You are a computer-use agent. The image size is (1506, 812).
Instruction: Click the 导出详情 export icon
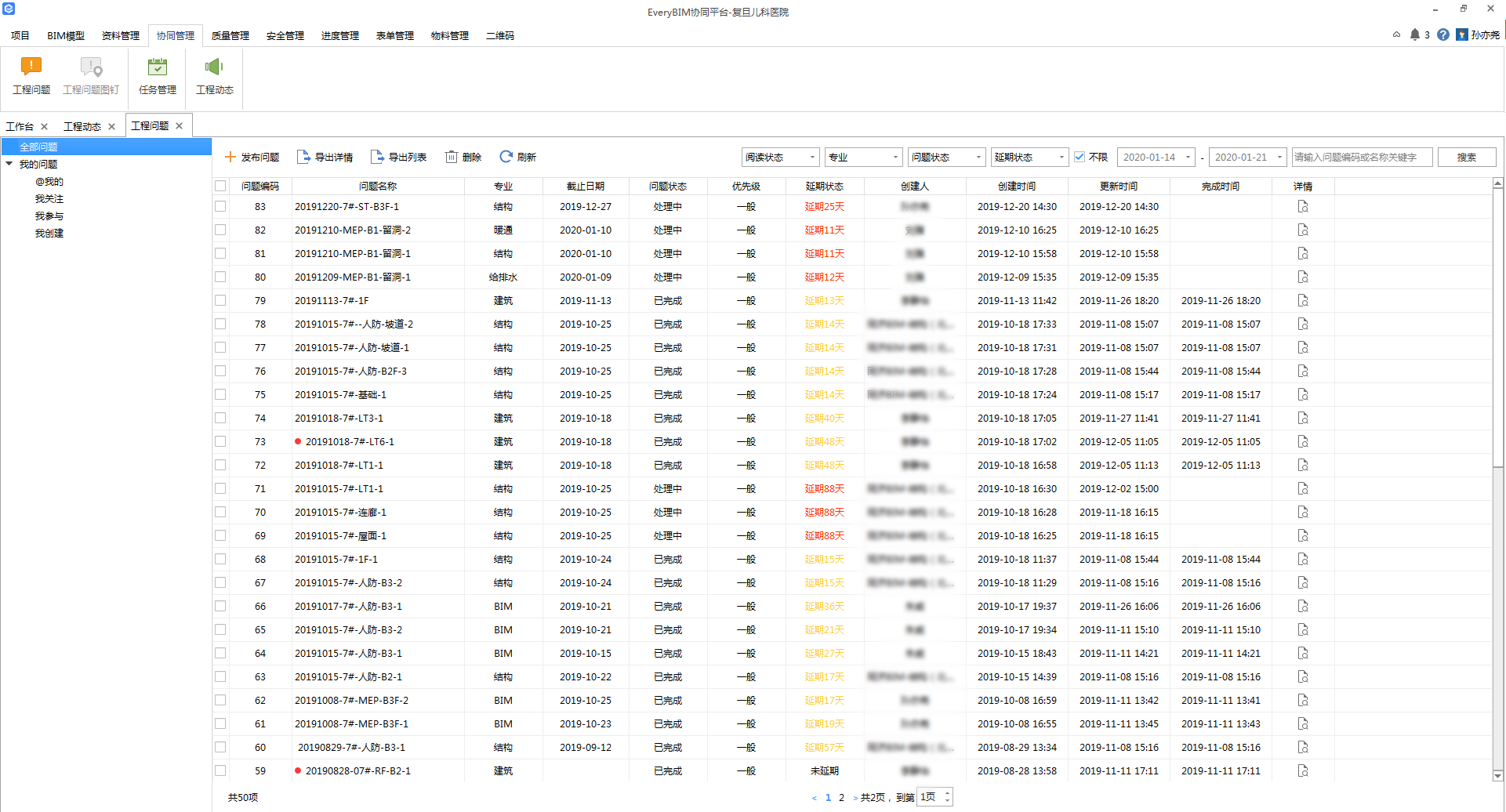click(x=303, y=157)
